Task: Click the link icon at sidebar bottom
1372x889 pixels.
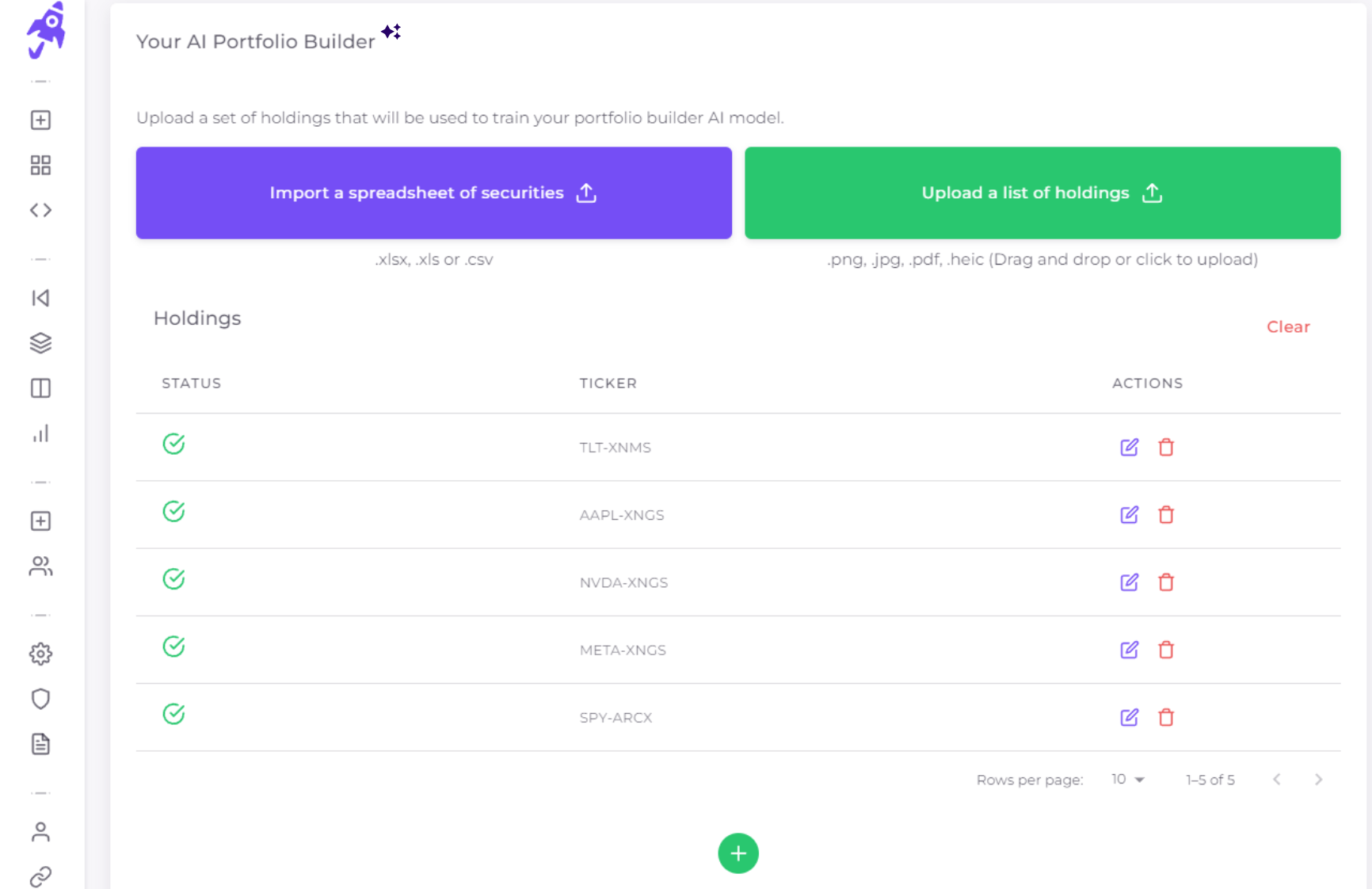Action: point(40,876)
